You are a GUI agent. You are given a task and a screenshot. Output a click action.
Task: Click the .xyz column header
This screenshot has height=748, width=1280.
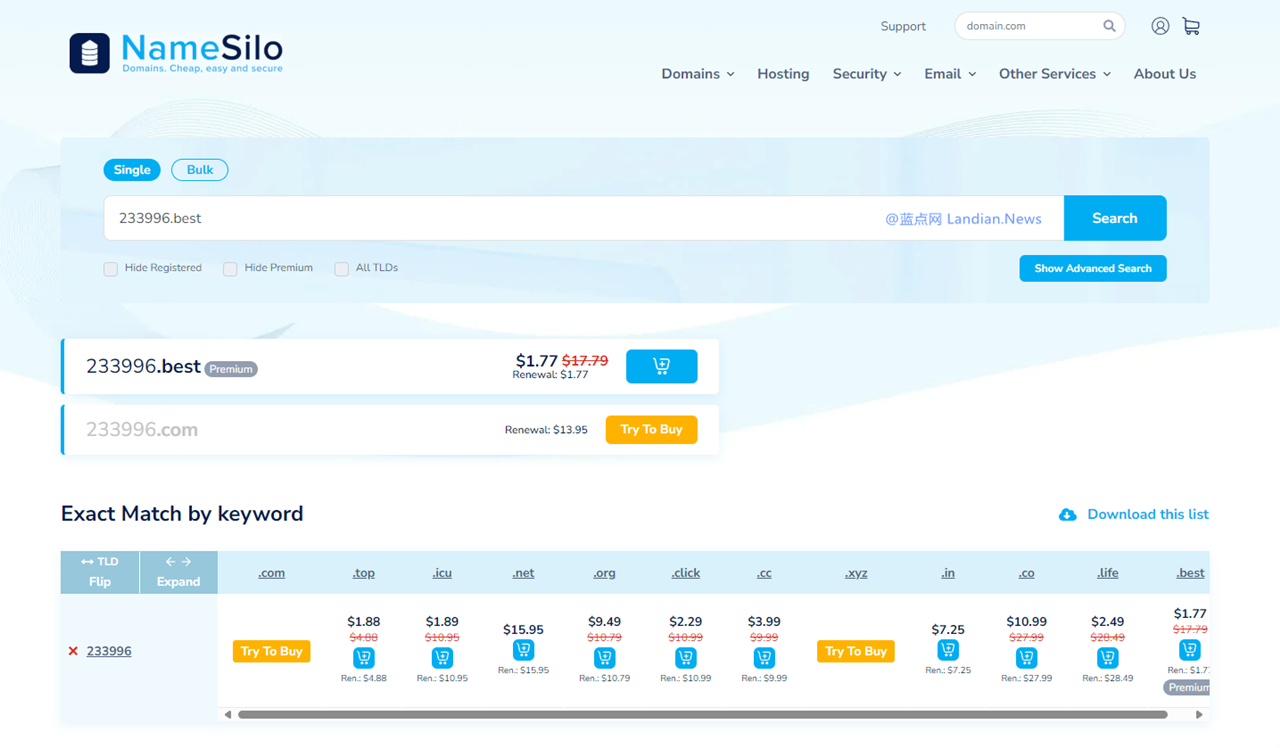[856, 573]
